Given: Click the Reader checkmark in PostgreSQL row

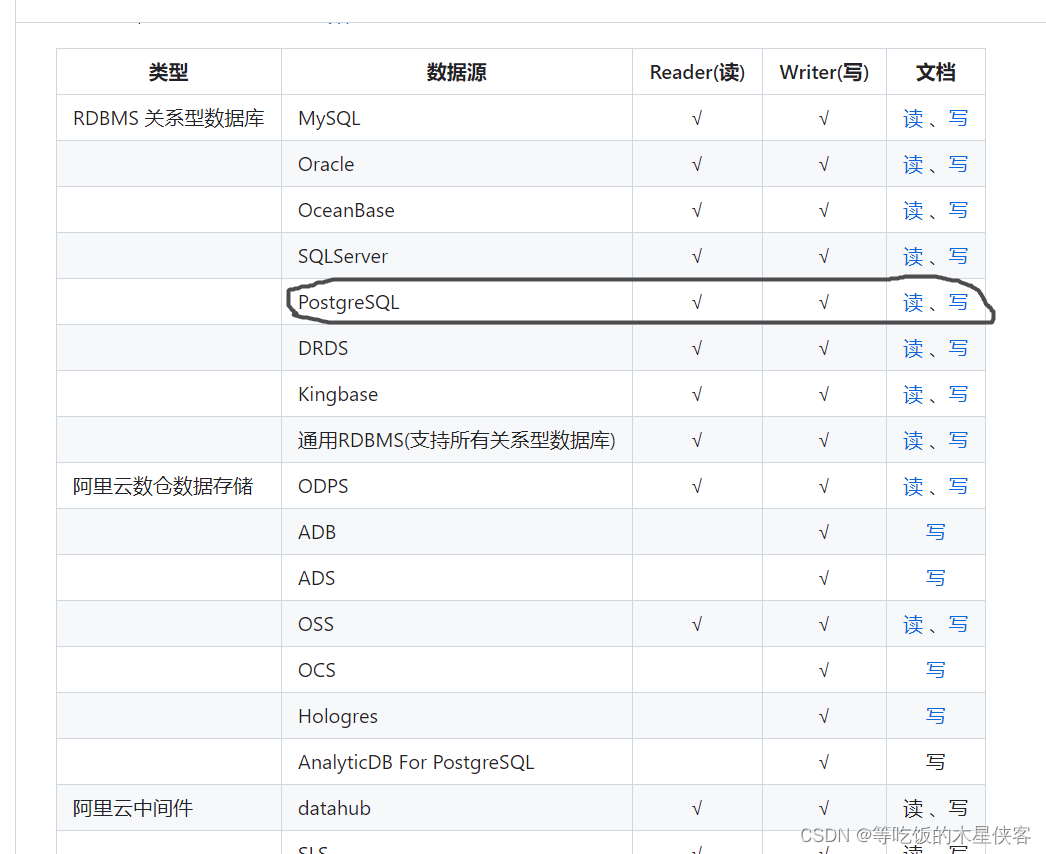Looking at the screenshot, I should 697,303.
